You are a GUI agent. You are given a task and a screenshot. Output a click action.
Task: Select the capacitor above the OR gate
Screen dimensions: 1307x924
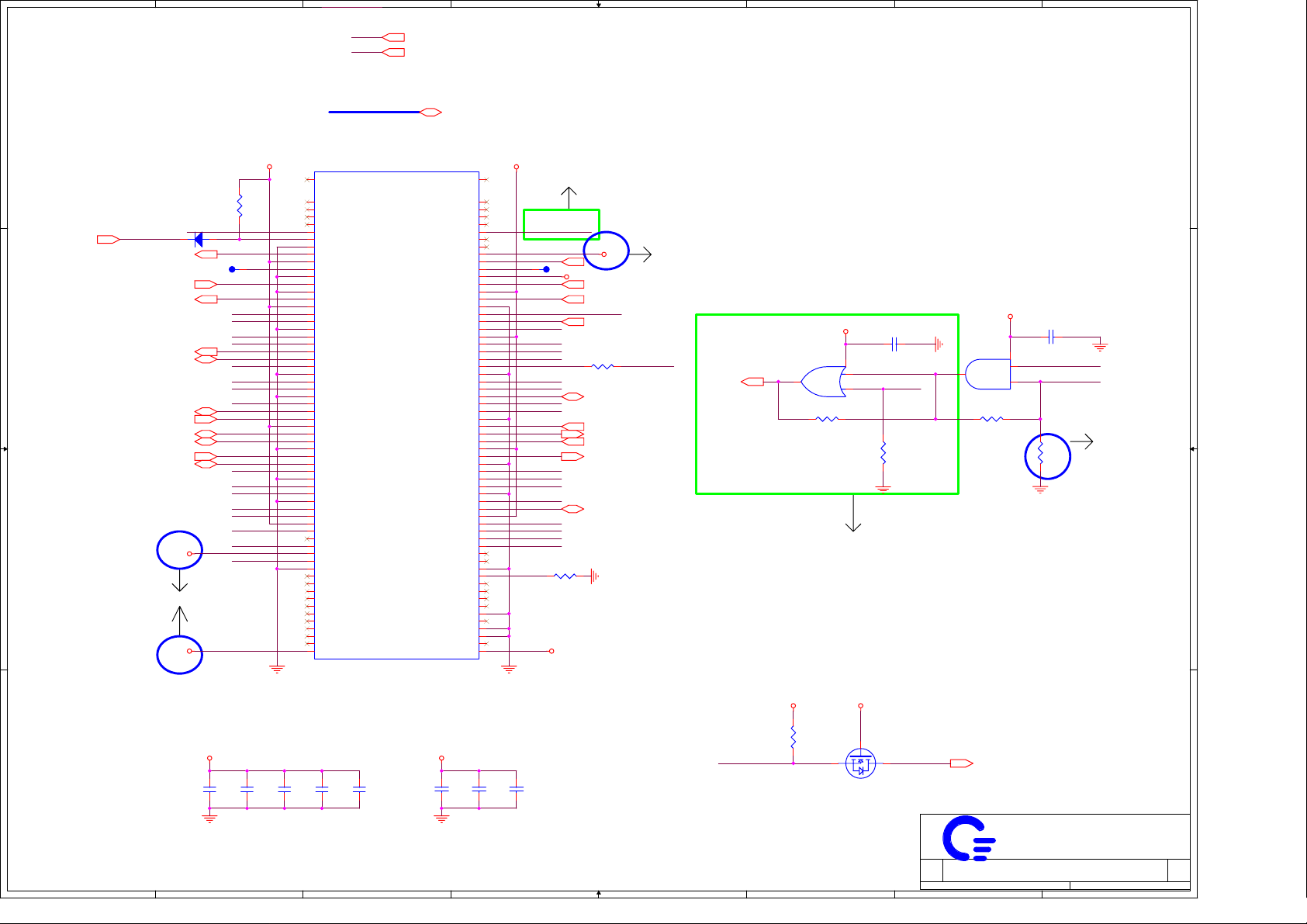point(894,344)
